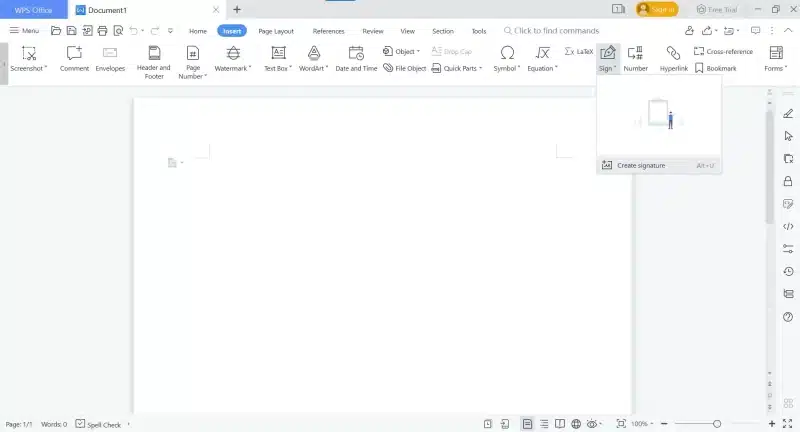Image resolution: width=800 pixels, height=432 pixels.
Task: Click the Open file folder icon
Action: (x=56, y=31)
